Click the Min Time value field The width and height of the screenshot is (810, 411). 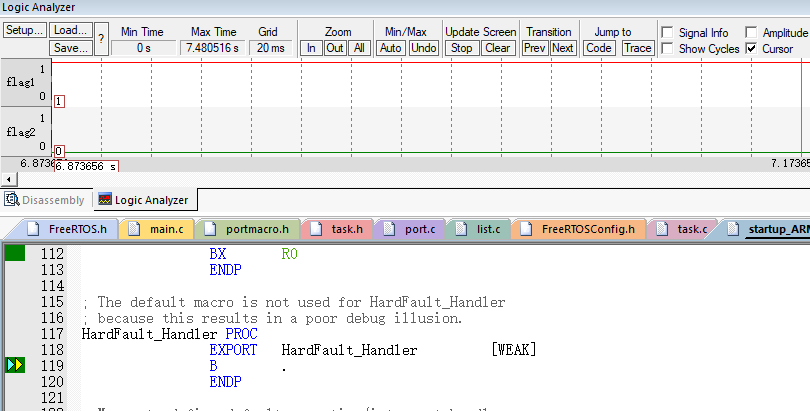tap(144, 48)
